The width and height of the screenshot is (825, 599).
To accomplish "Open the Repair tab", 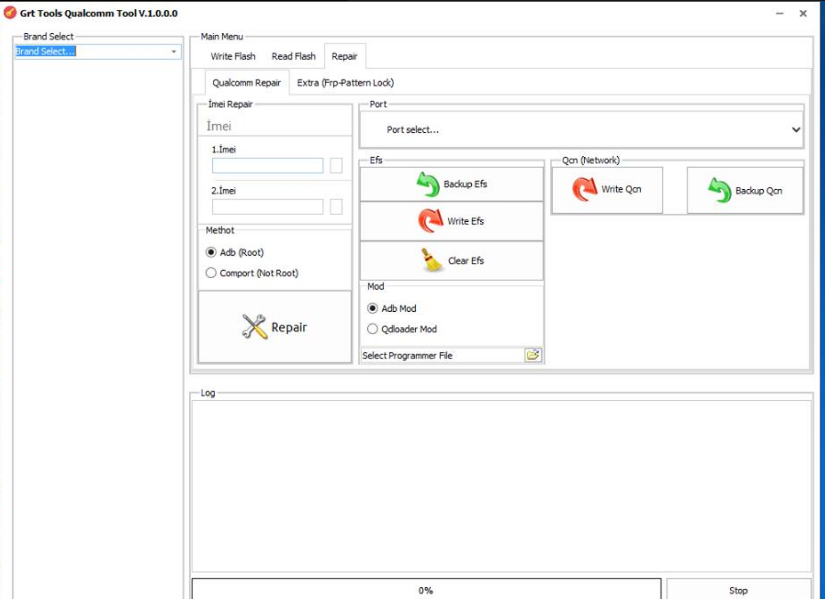I will [x=345, y=56].
